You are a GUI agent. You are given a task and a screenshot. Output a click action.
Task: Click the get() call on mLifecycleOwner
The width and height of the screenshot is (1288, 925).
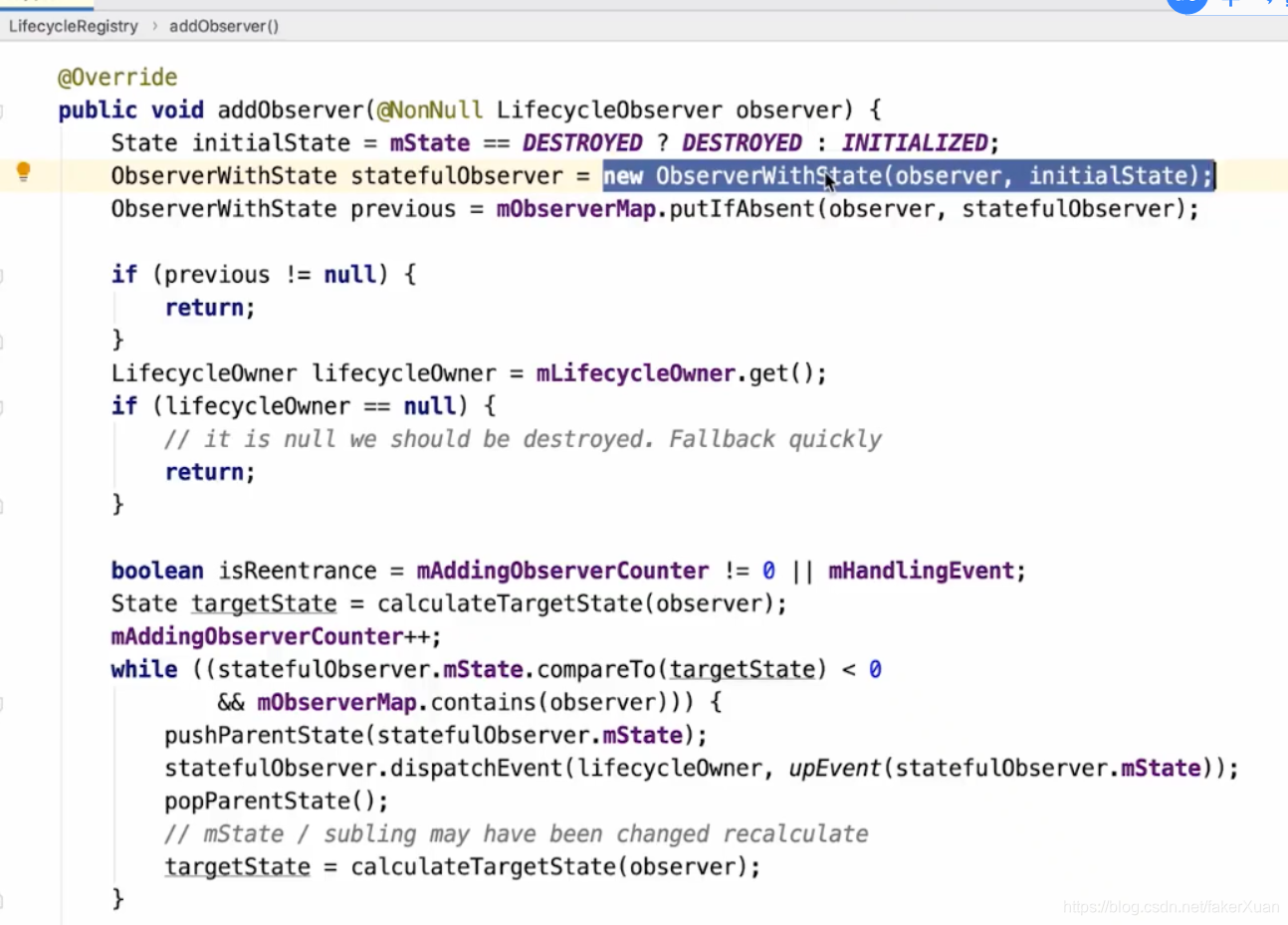coord(781,373)
